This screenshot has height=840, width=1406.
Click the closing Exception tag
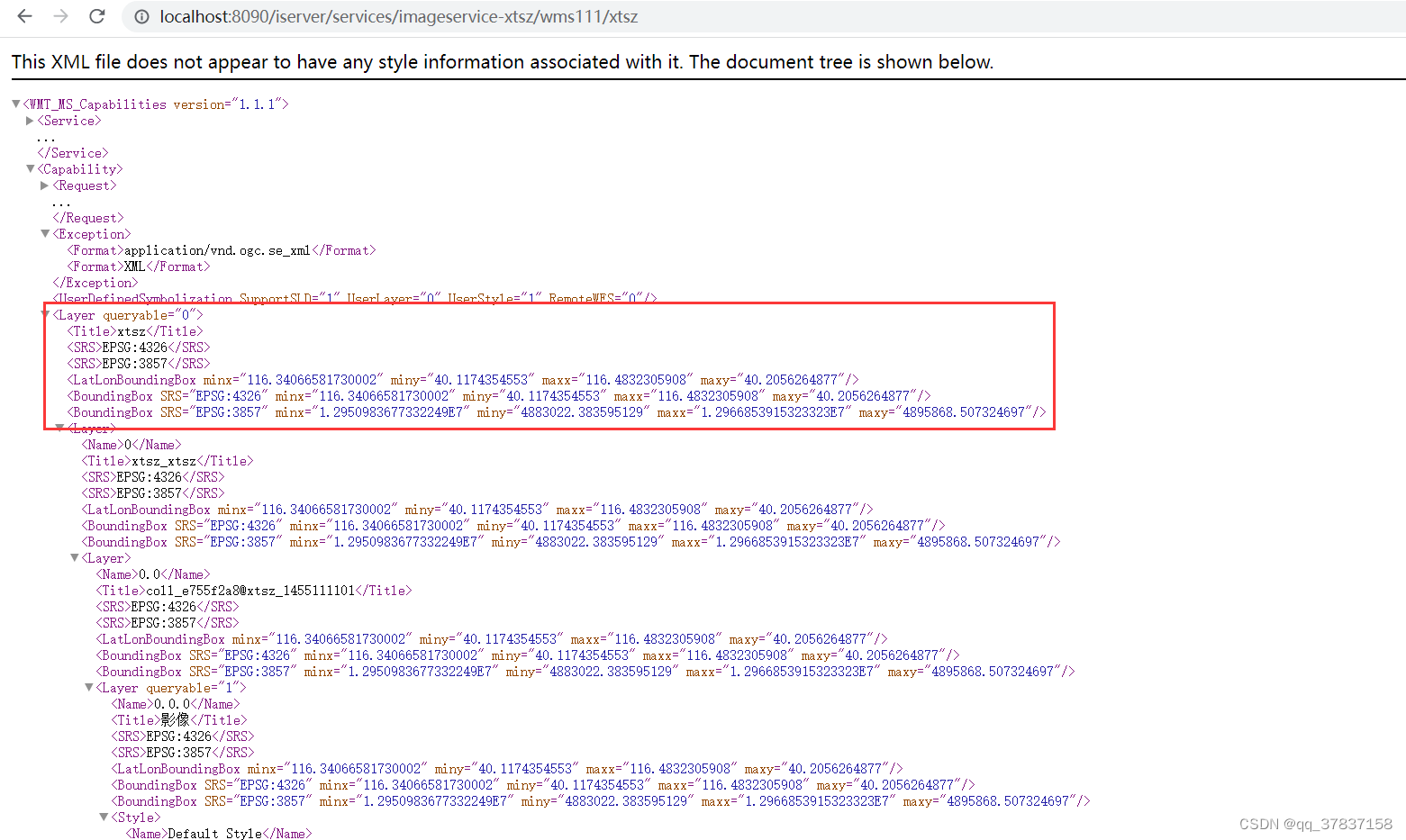click(95, 283)
